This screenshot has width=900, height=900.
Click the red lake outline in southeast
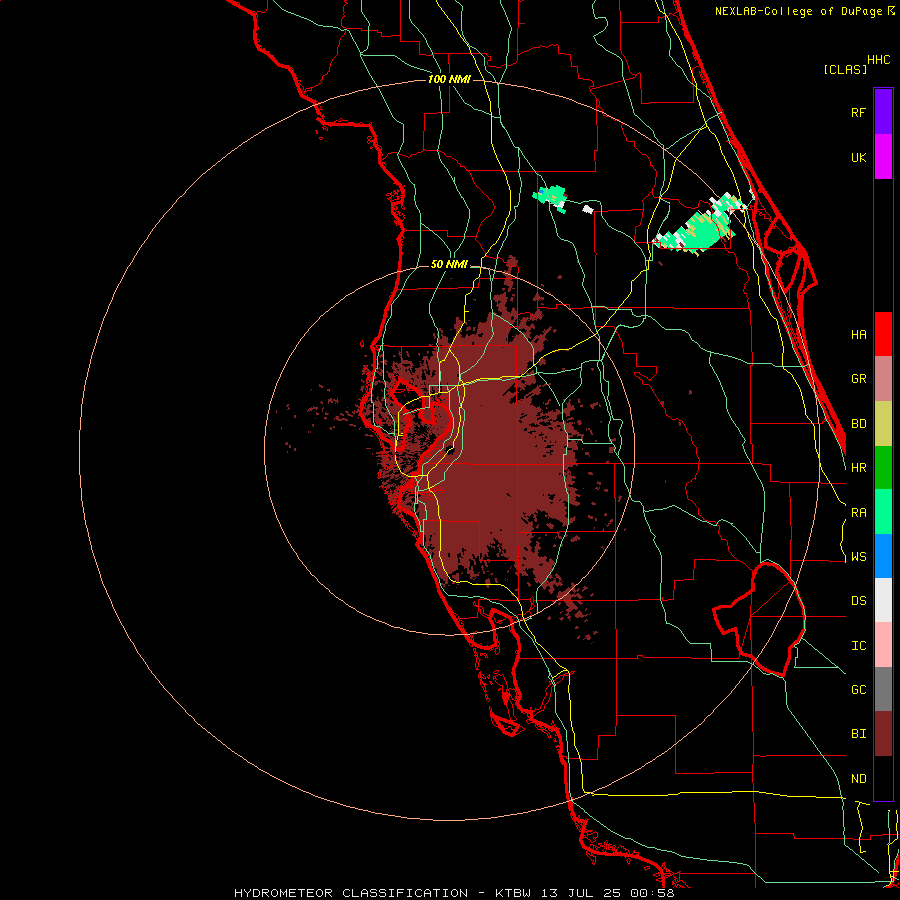[x=759, y=619]
